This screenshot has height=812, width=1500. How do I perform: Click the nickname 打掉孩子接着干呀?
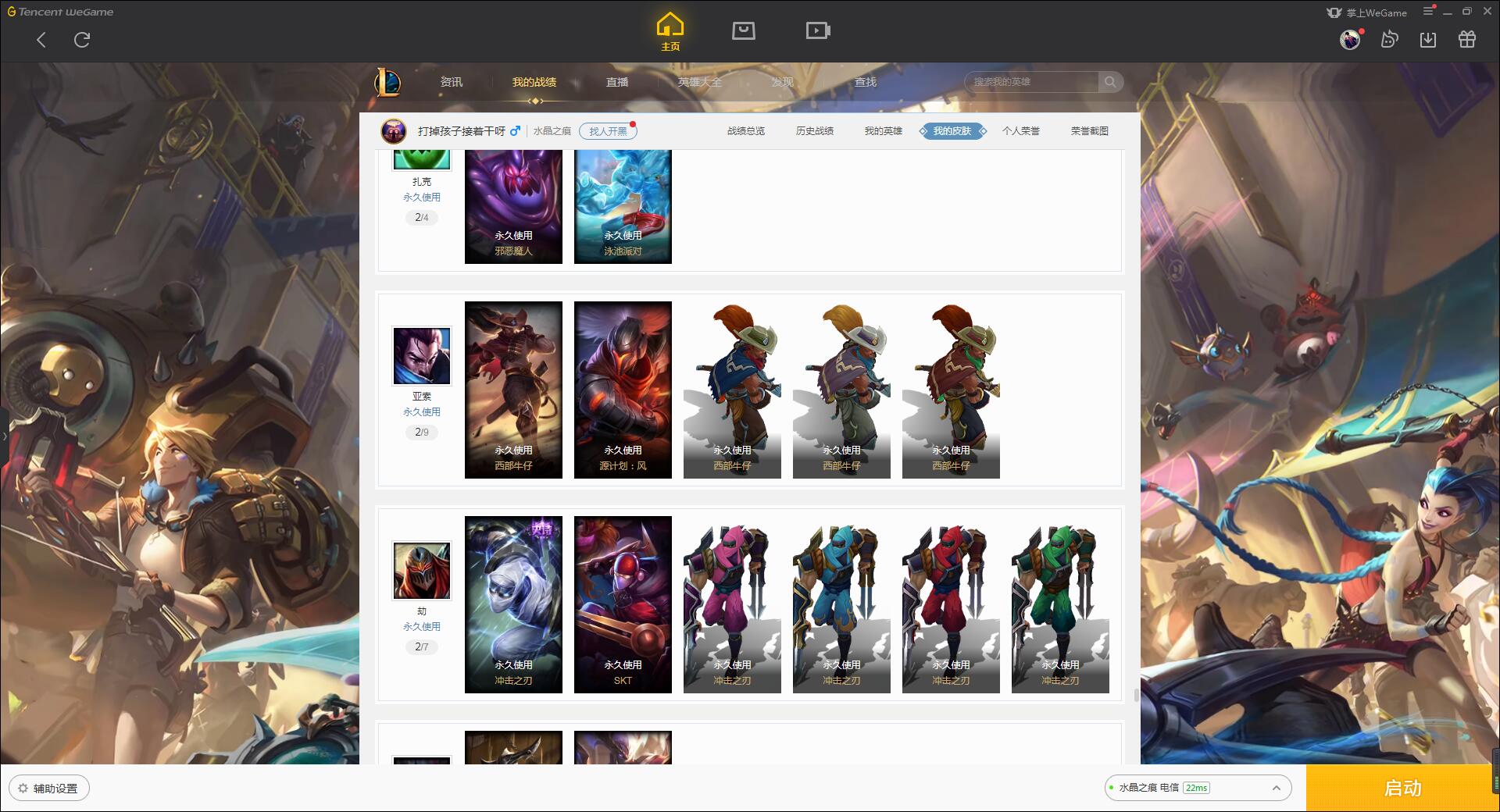click(462, 131)
